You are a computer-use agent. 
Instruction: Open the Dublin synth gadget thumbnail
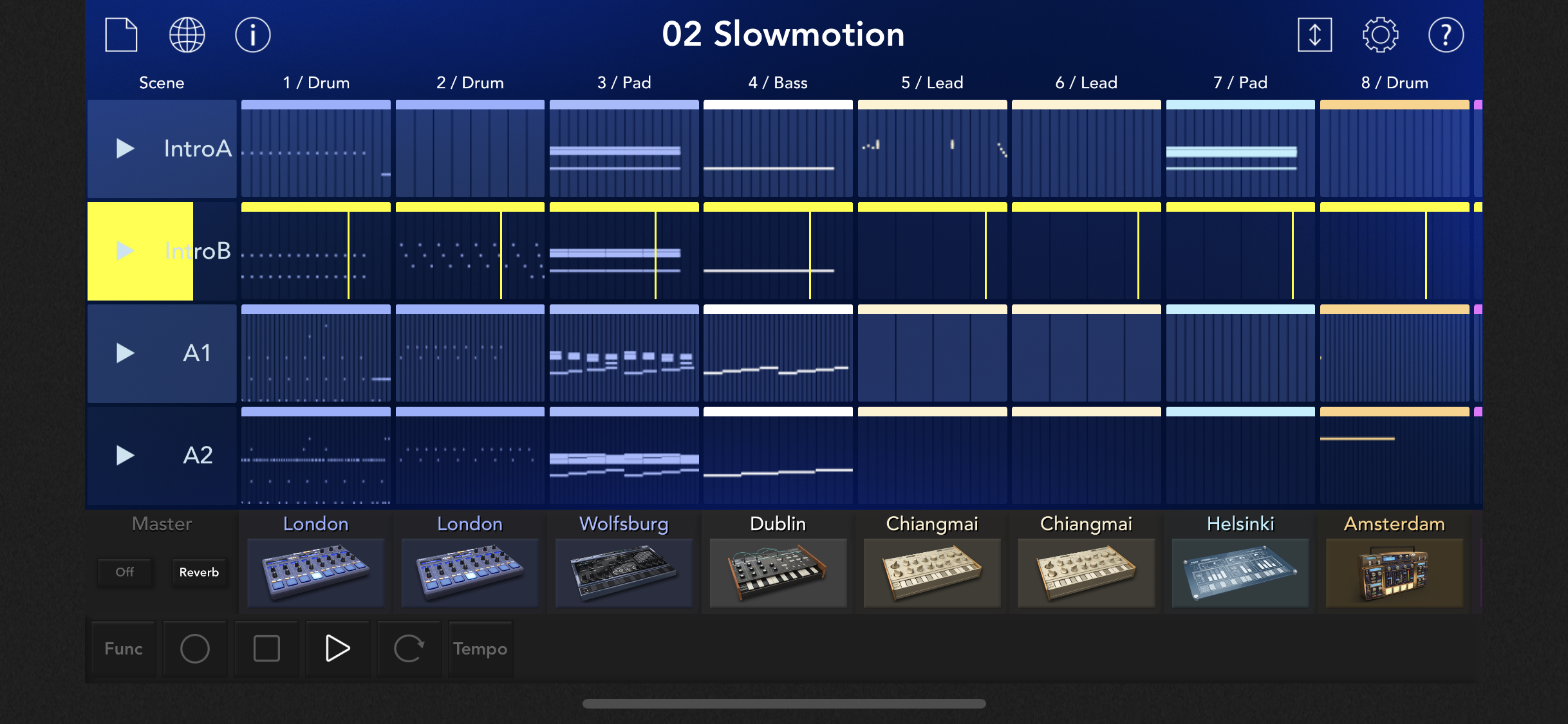pyautogui.click(x=778, y=572)
